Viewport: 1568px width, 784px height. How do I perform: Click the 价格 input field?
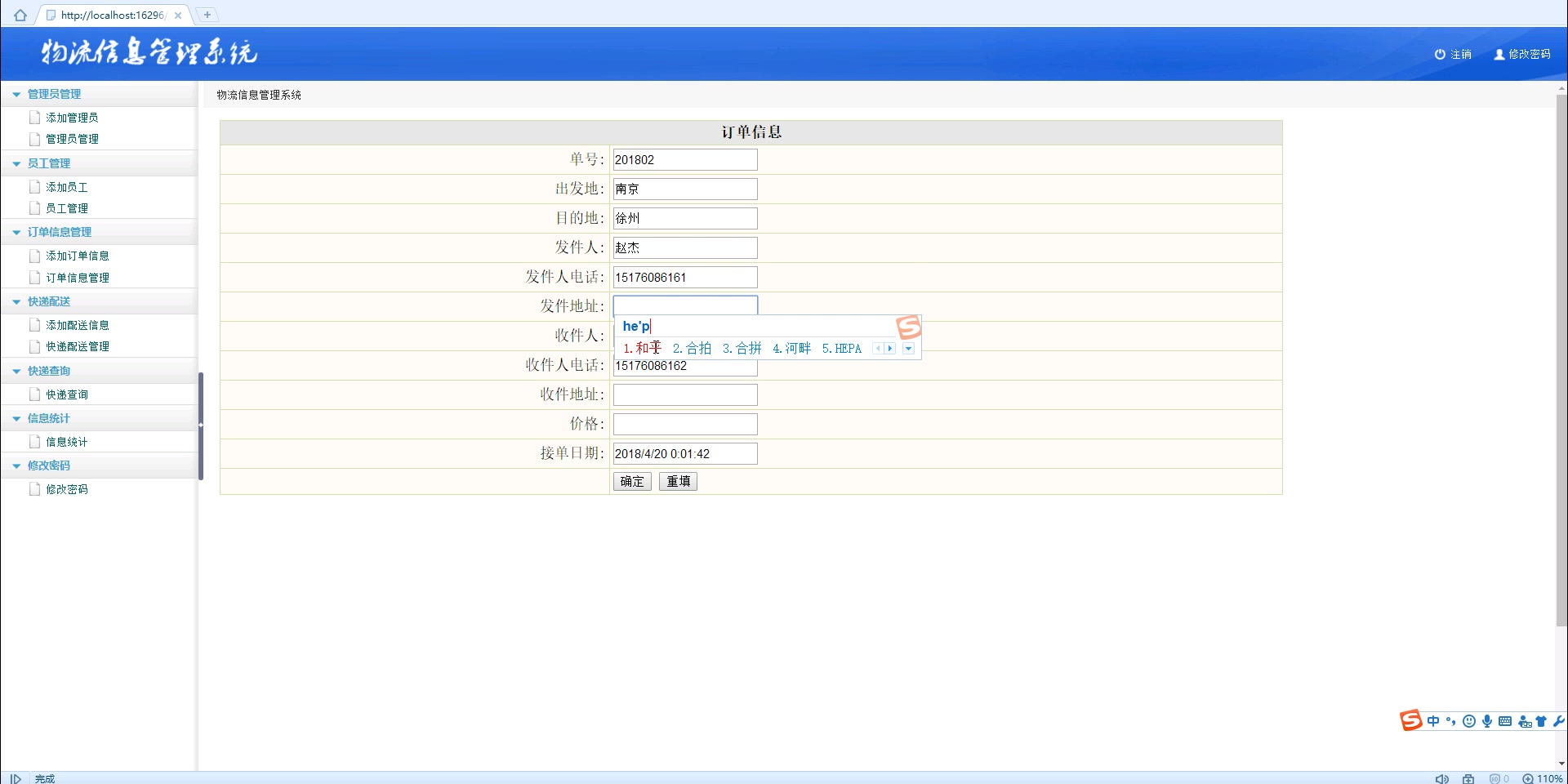685,425
